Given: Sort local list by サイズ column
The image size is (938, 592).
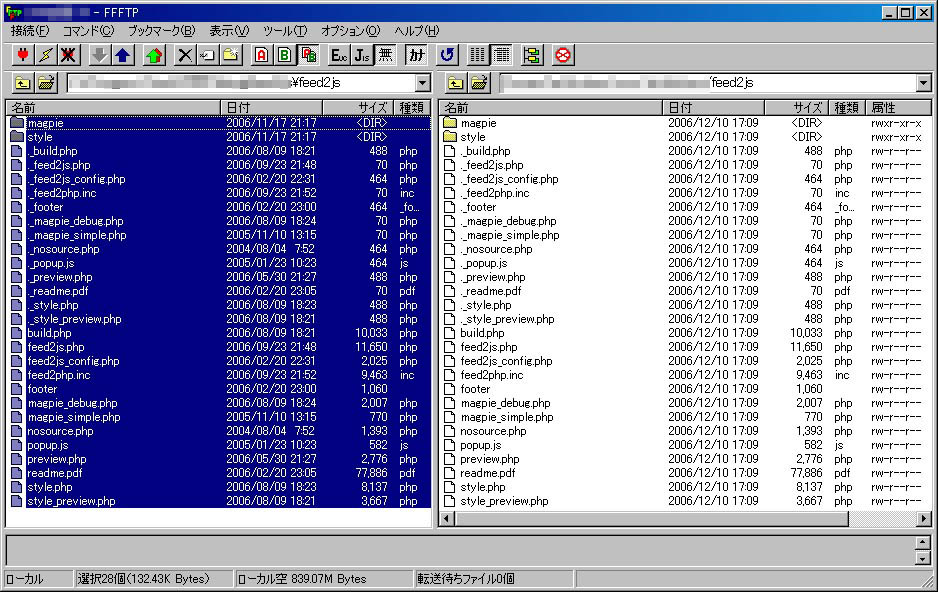Looking at the screenshot, I should point(358,108).
